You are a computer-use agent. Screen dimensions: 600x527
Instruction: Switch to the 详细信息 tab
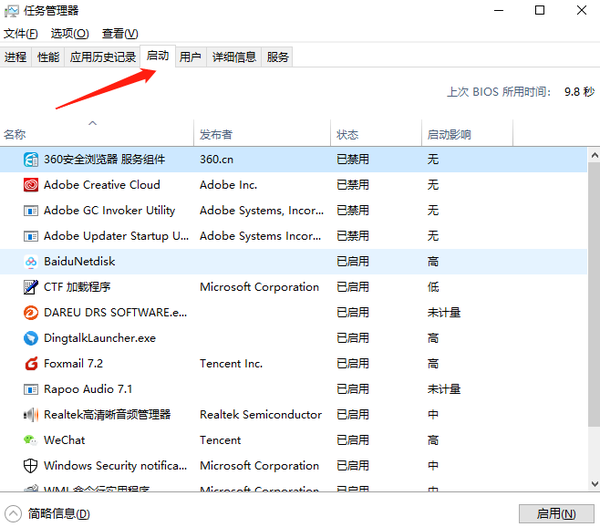[x=234, y=57]
